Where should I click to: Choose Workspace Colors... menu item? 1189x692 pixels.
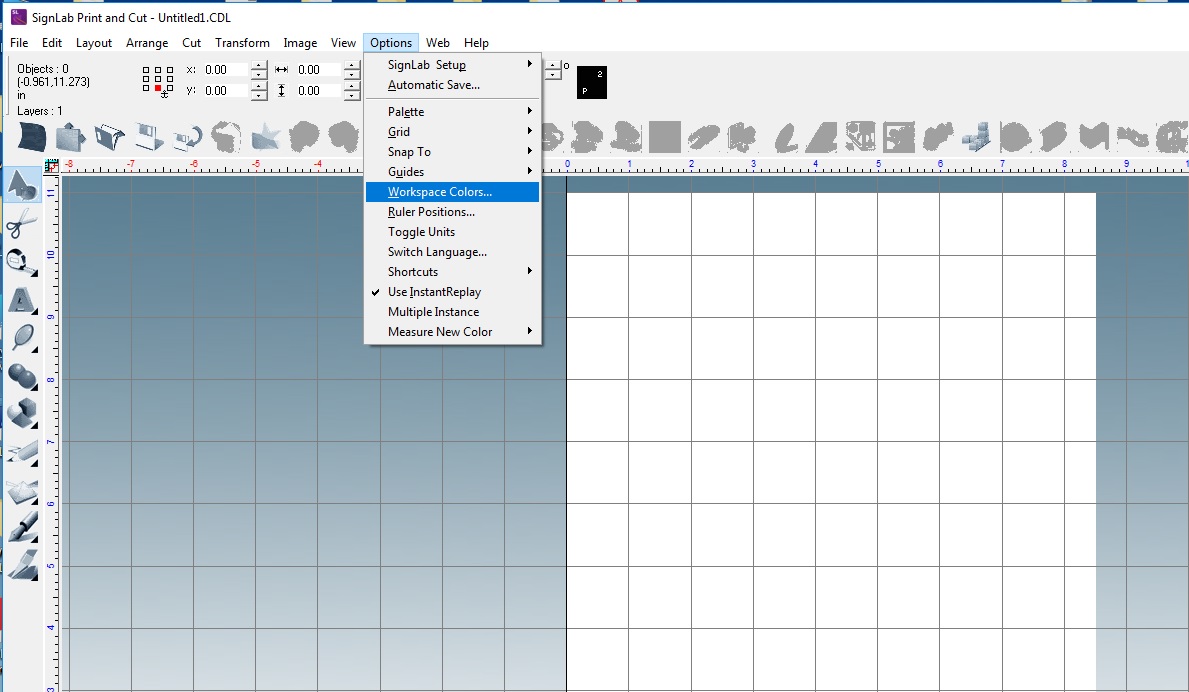(x=453, y=192)
